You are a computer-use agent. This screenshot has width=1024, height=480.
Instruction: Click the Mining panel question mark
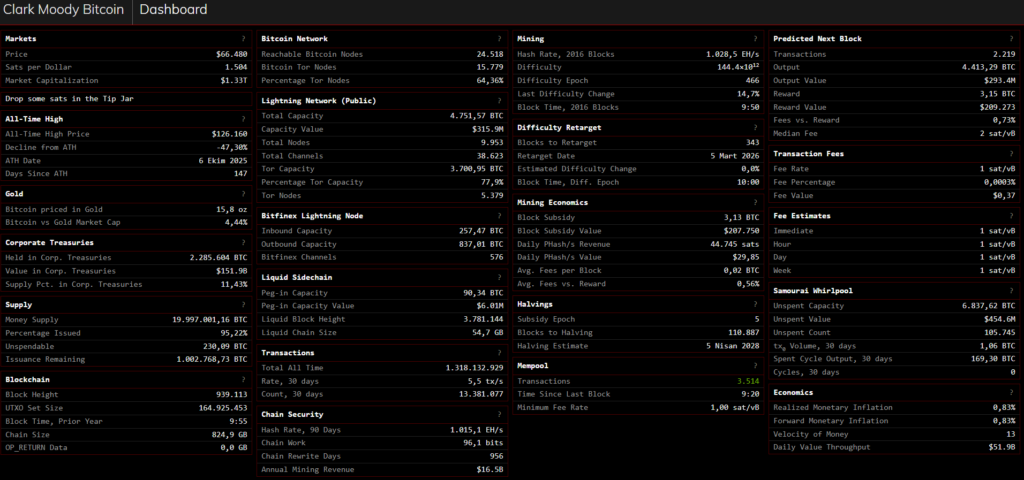[x=755, y=39]
